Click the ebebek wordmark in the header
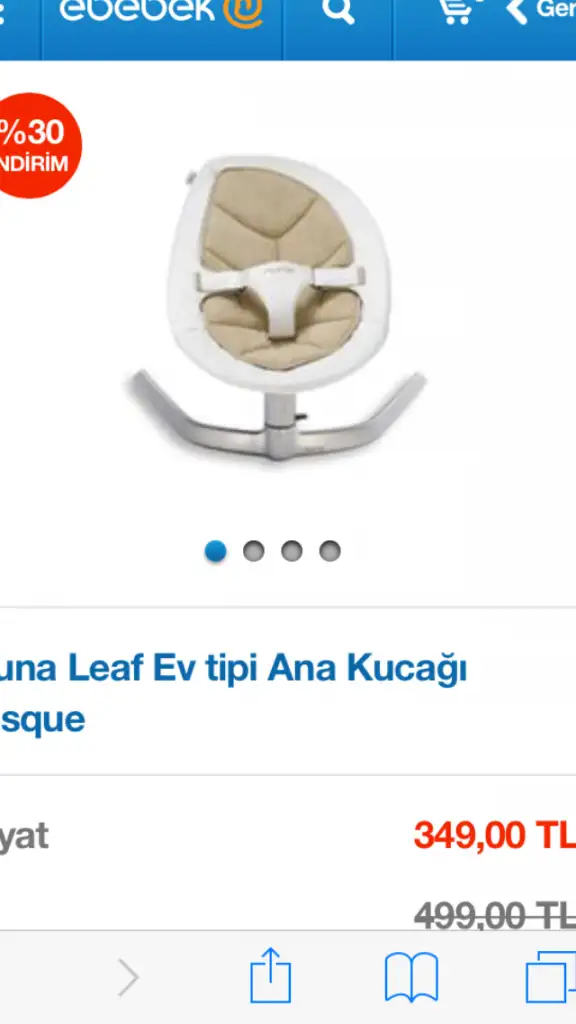576x1024 pixels. pos(137,10)
